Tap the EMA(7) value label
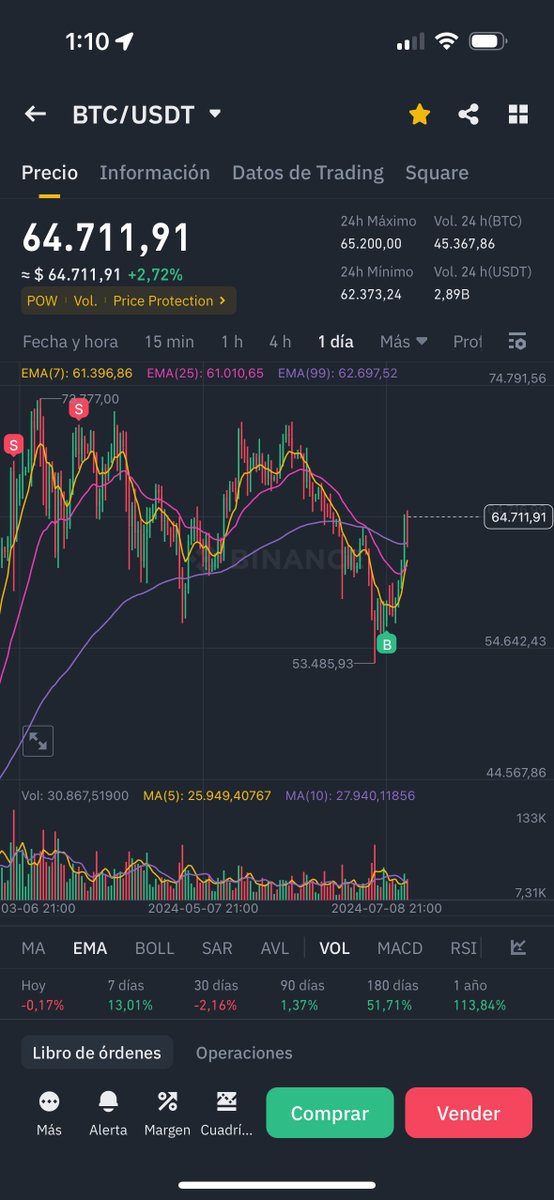554x1200 pixels. coord(77,373)
